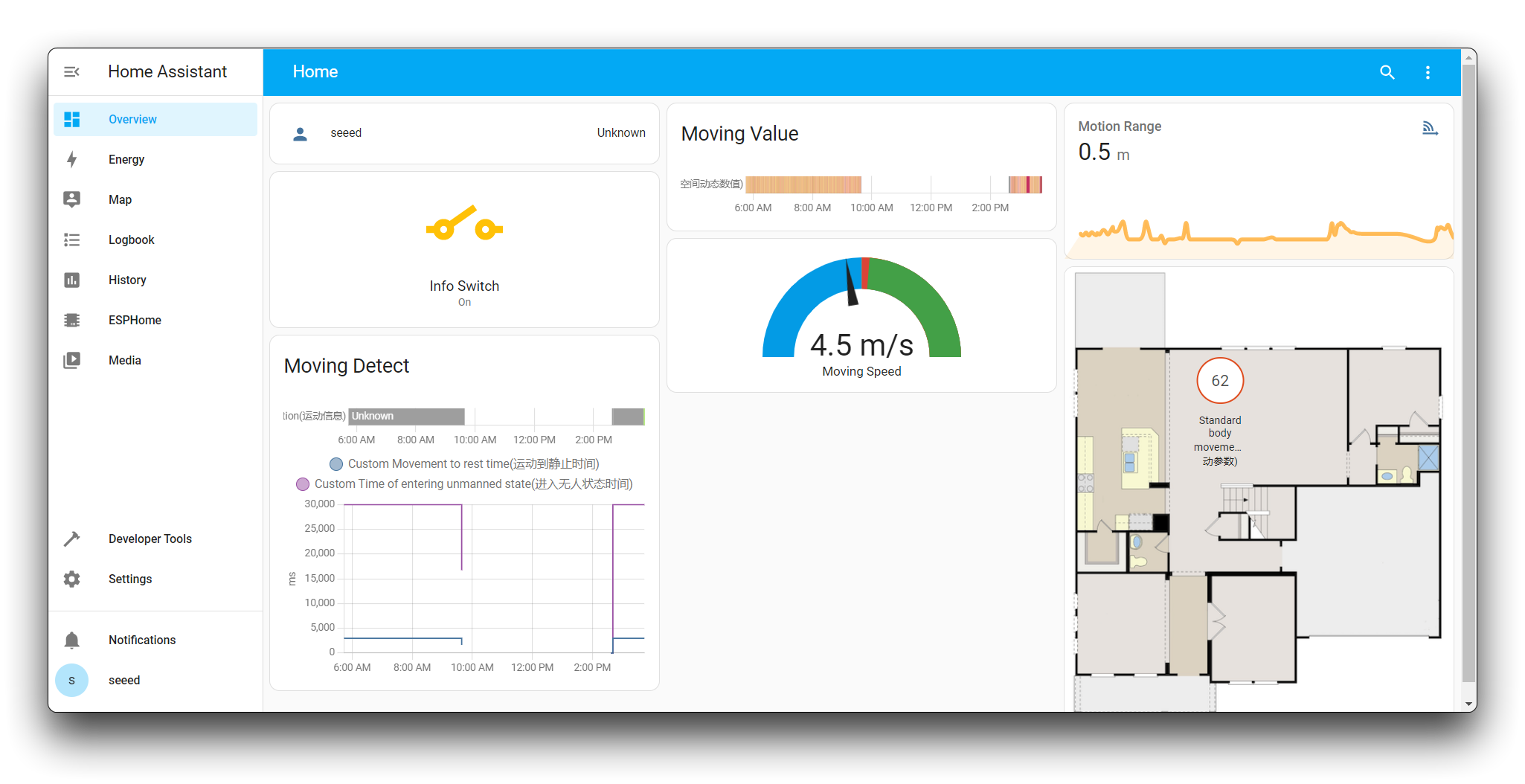
Task: Click the Notifications bell icon
Action: pos(72,640)
